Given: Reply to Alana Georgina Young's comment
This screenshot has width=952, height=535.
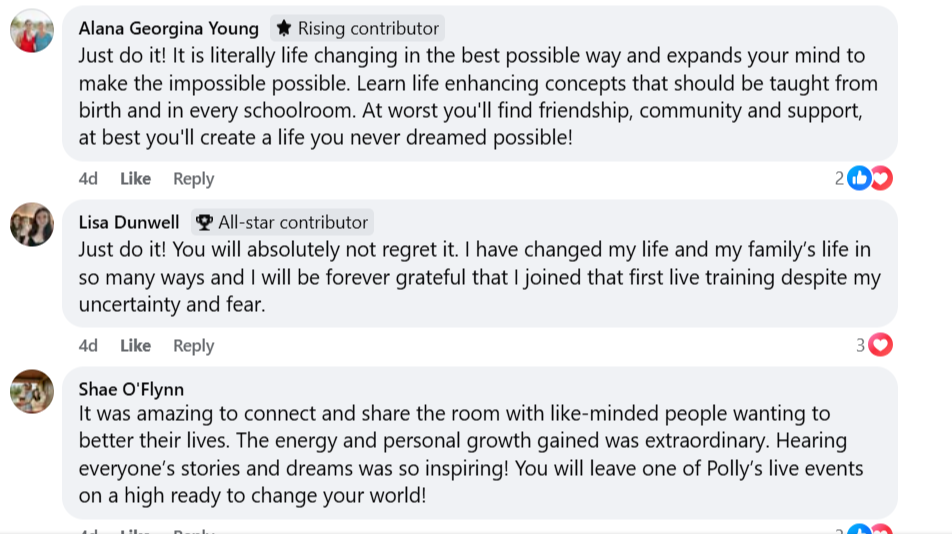Looking at the screenshot, I should point(193,179).
